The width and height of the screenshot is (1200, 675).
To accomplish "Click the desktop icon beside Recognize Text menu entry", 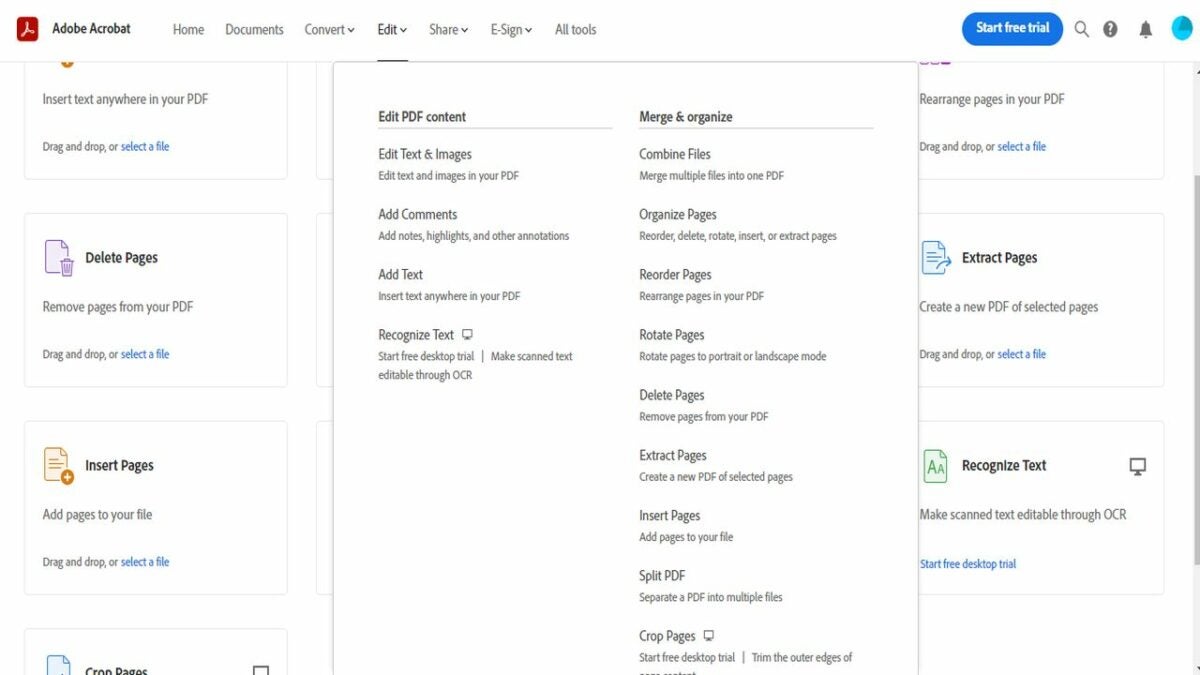I will click(x=467, y=335).
